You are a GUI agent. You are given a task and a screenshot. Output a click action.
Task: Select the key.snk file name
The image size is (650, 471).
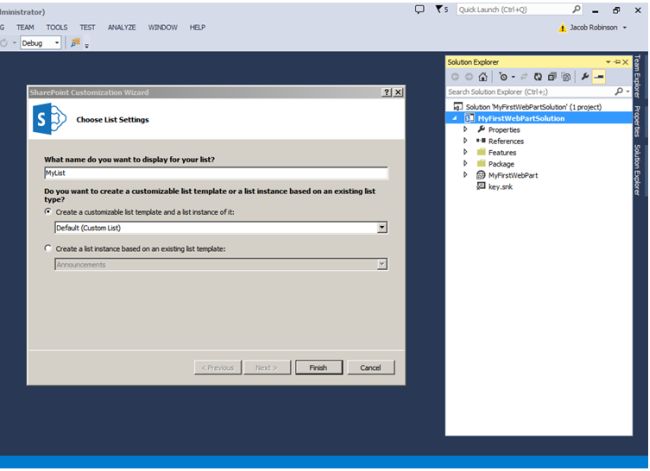click(x=500, y=187)
